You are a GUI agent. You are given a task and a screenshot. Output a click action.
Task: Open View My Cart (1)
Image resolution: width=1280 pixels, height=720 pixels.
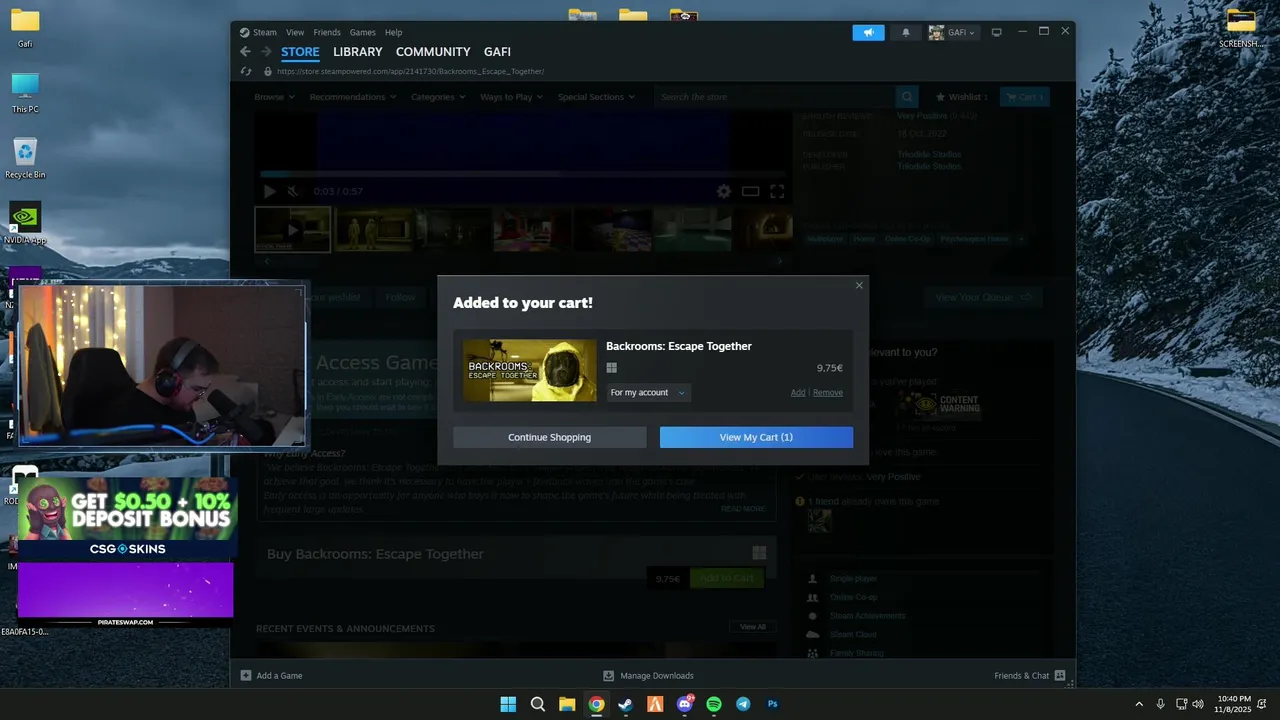click(756, 437)
